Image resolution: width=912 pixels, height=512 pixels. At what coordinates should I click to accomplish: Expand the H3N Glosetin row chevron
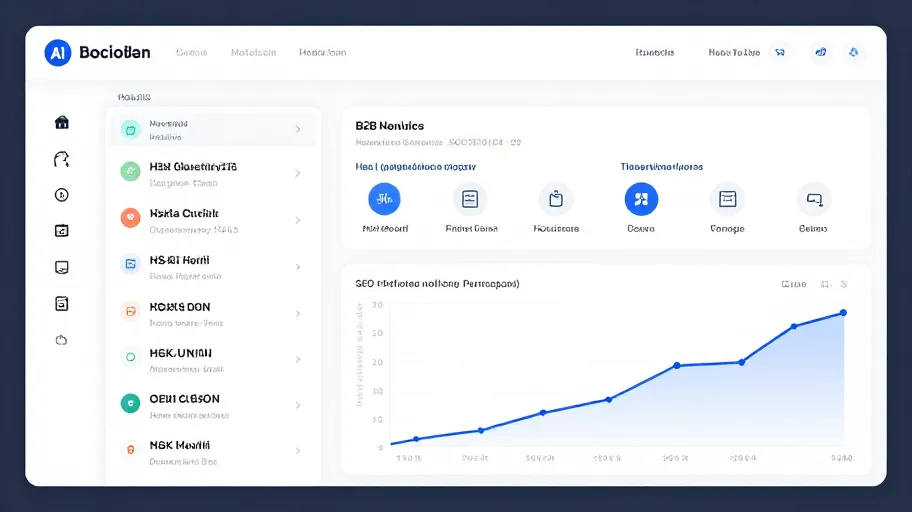[298, 173]
